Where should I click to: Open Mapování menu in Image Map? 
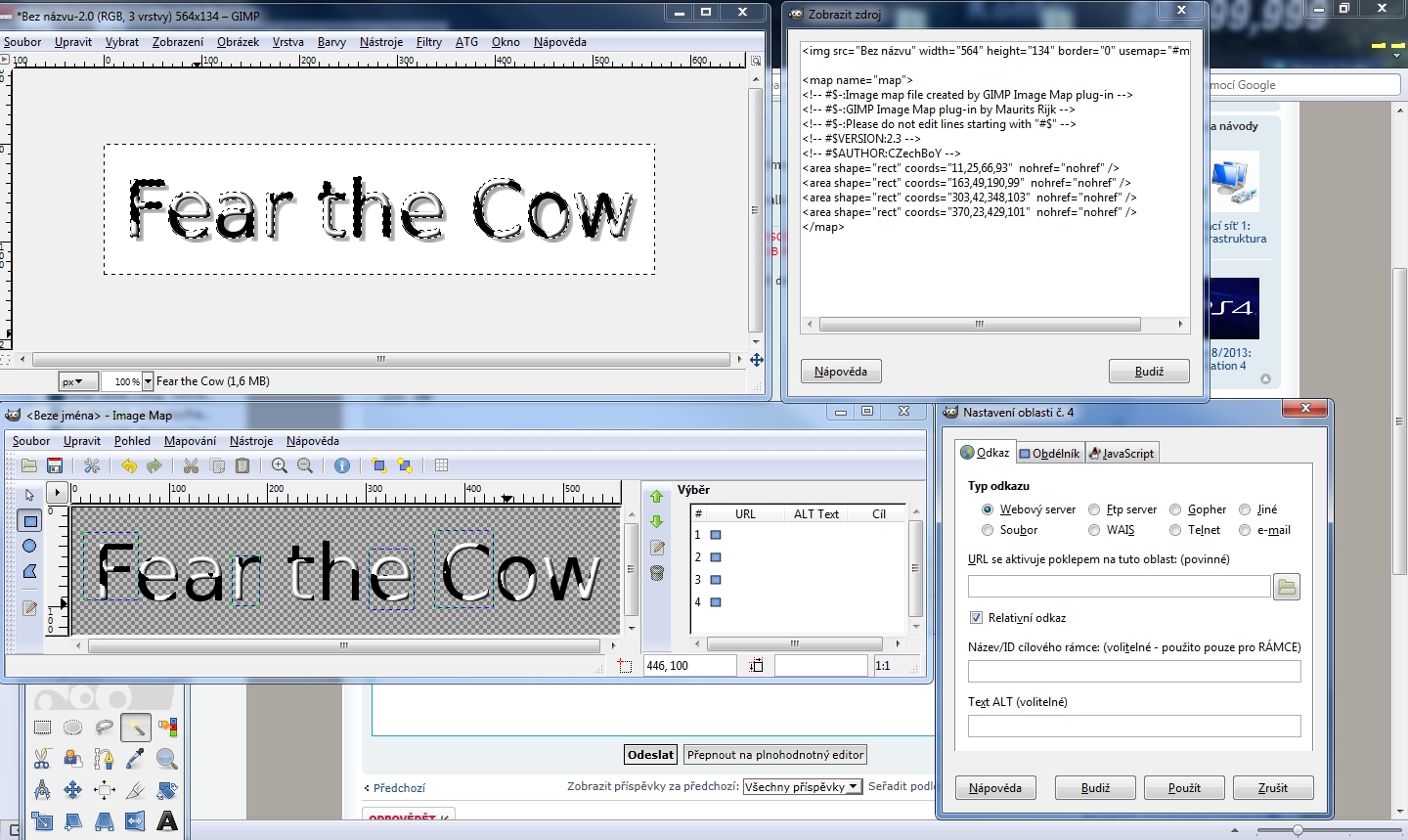(190, 441)
